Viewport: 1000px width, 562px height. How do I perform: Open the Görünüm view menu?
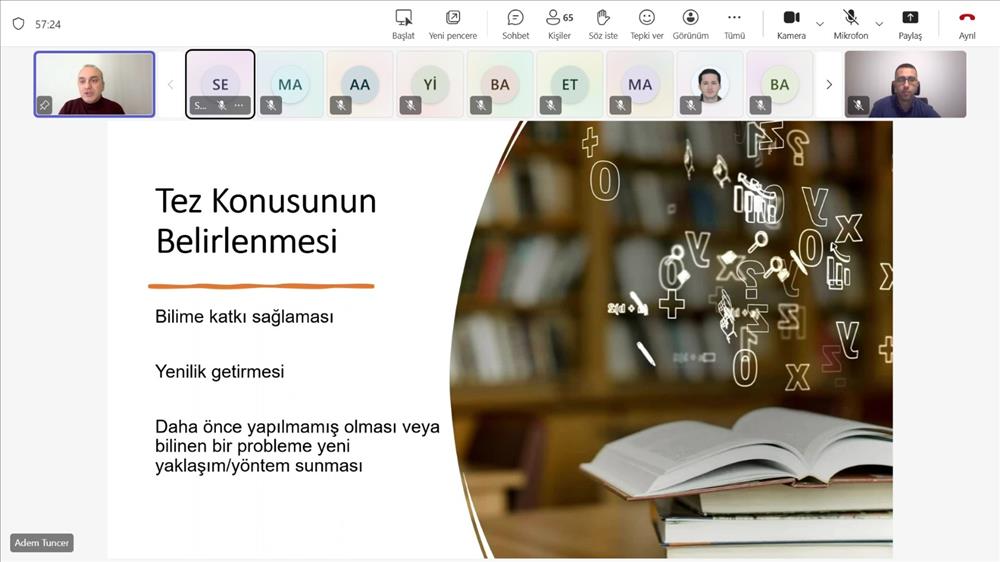click(x=690, y=24)
